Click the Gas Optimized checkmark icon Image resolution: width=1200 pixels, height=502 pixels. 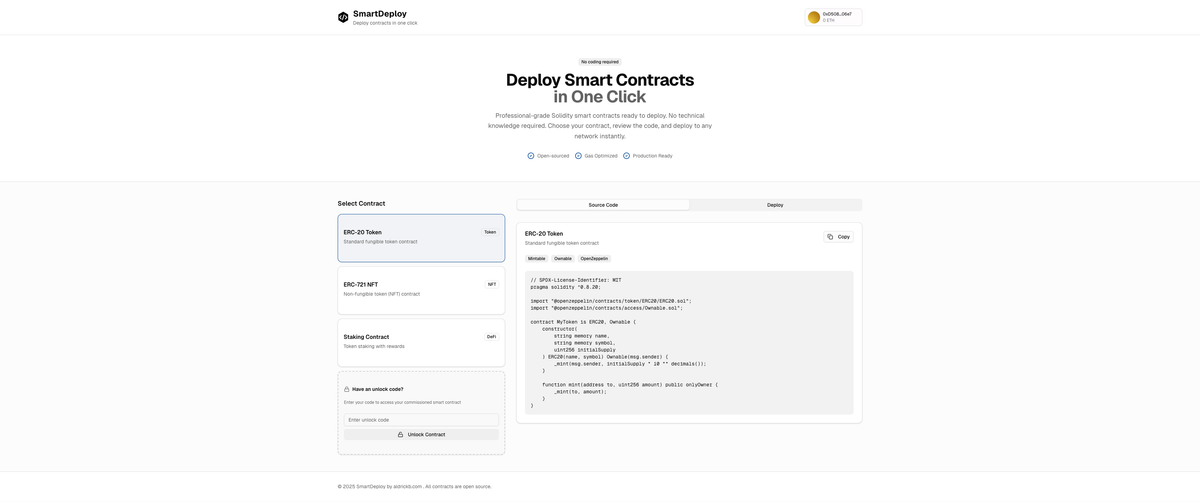click(x=578, y=156)
